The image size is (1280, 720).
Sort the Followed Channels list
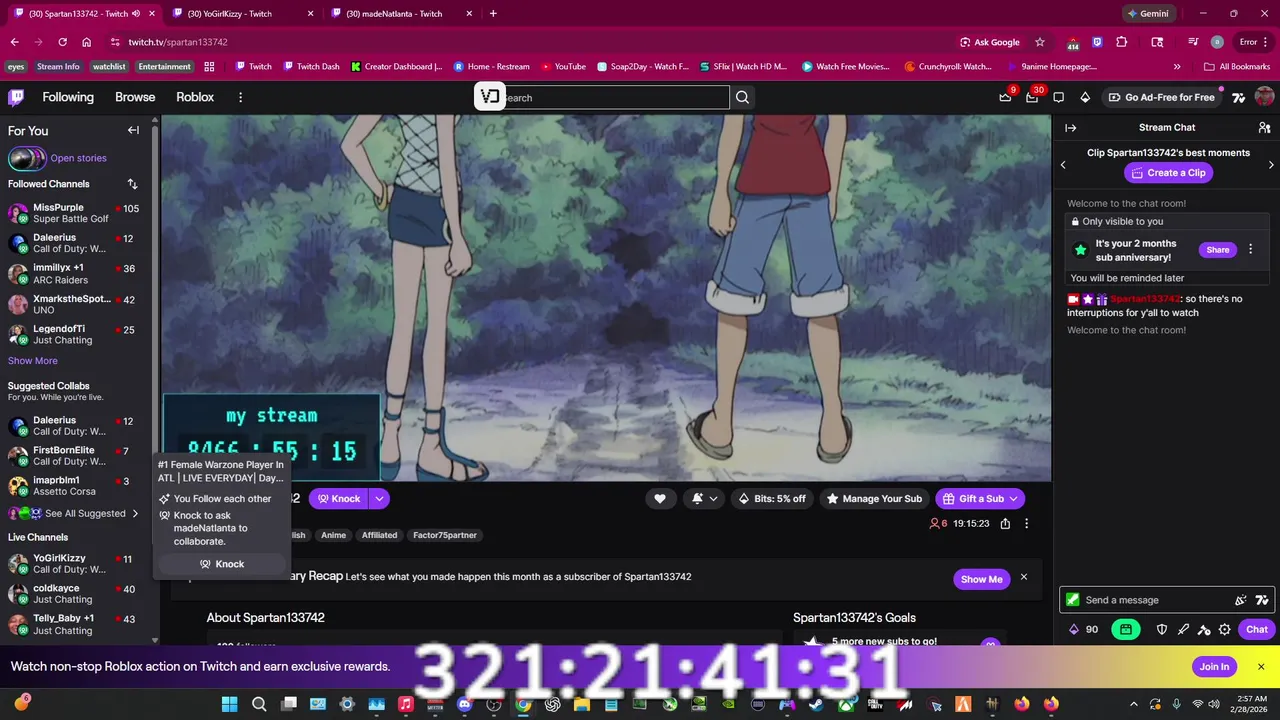coord(132,184)
